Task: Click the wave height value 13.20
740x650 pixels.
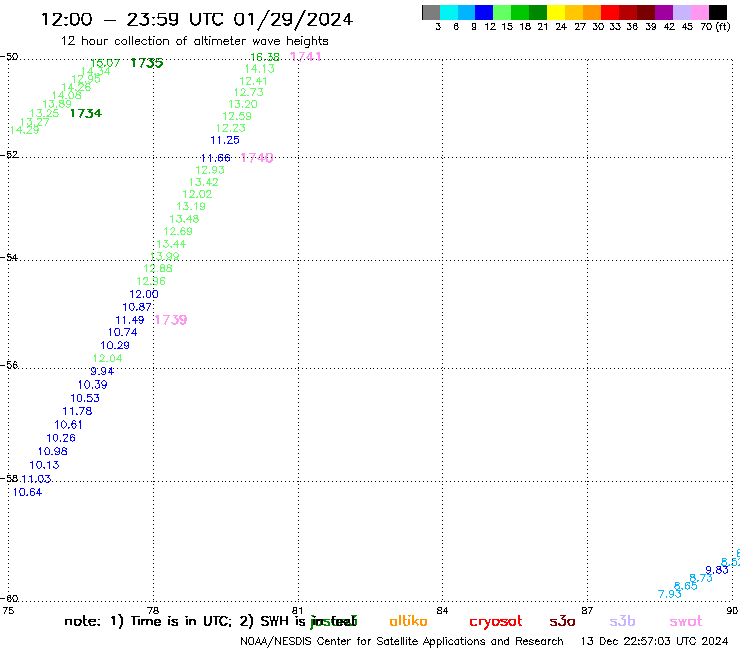Action: pyautogui.click(x=243, y=104)
